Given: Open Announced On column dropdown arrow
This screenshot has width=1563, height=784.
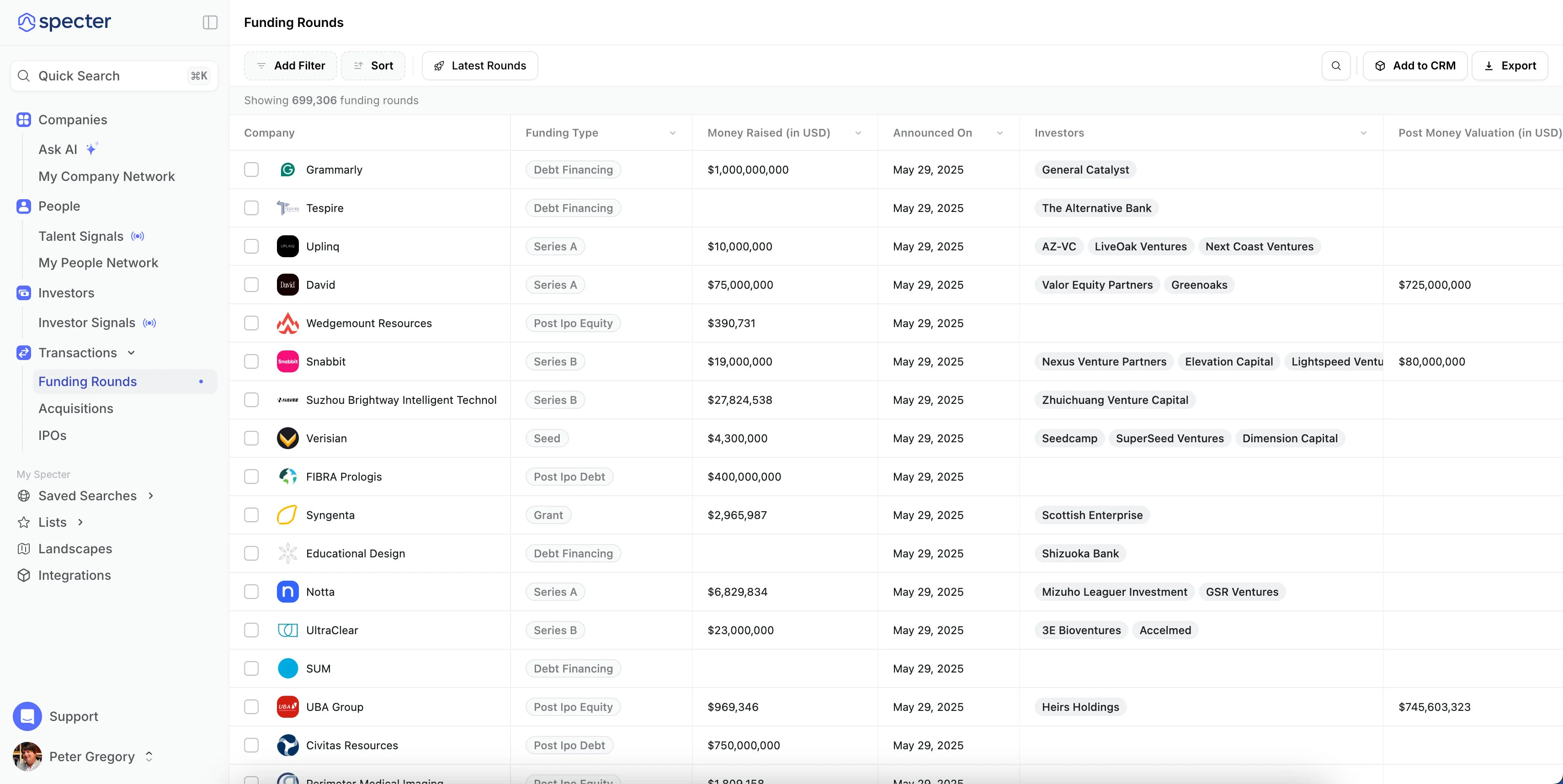Looking at the screenshot, I should (x=1000, y=133).
